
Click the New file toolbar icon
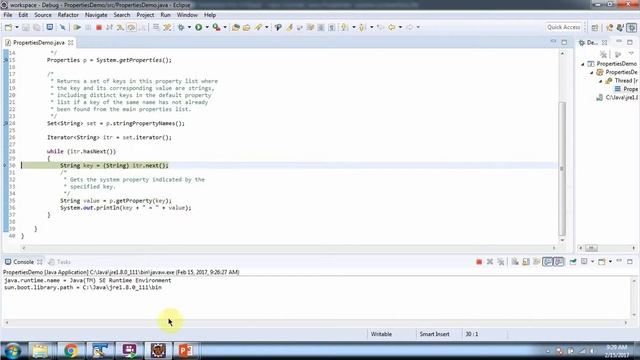click(9, 27)
